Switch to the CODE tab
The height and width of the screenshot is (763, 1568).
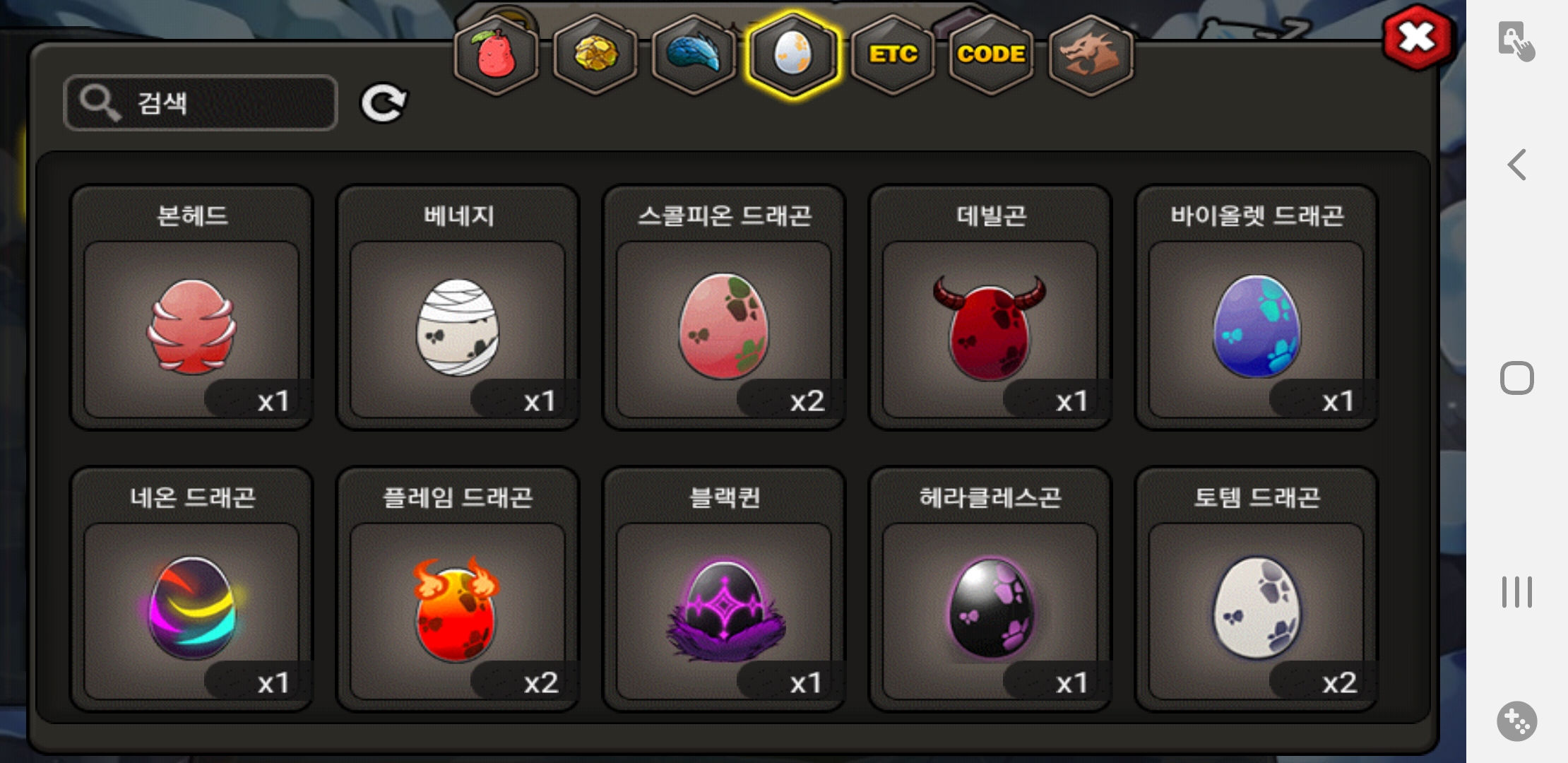(991, 54)
